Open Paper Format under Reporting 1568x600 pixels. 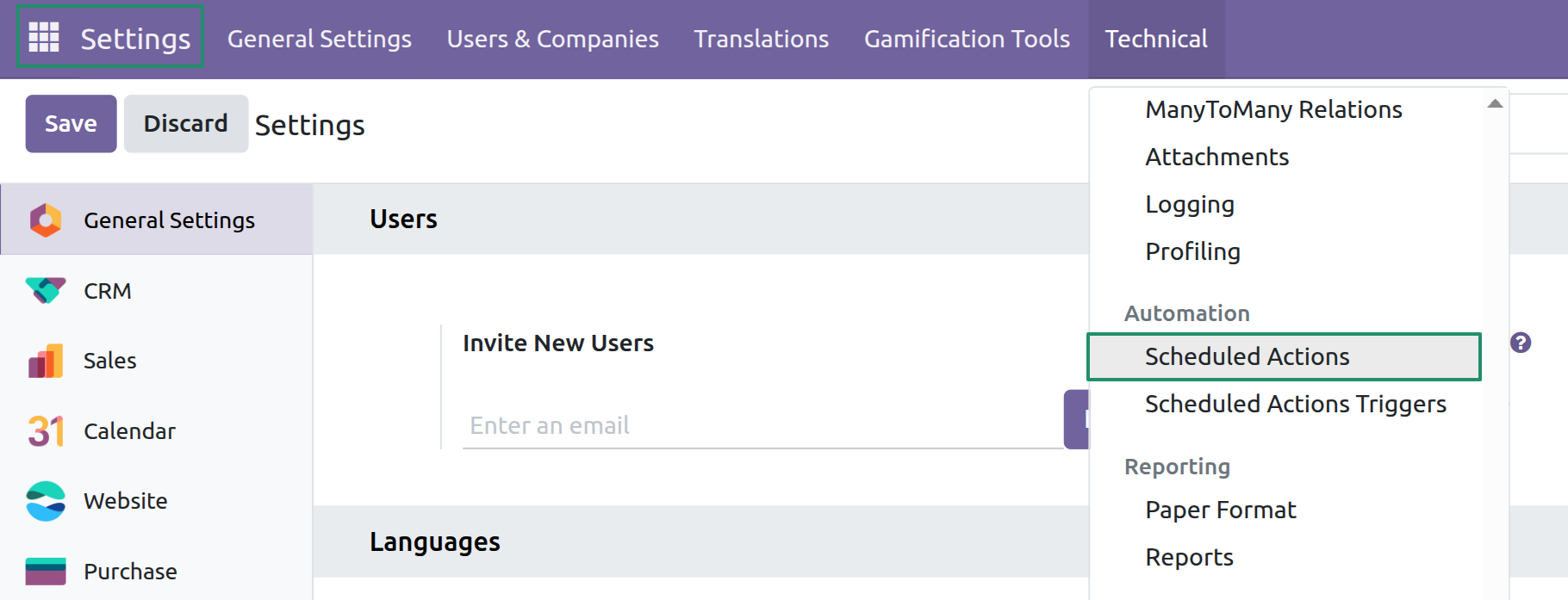click(x=1221, y=510)
